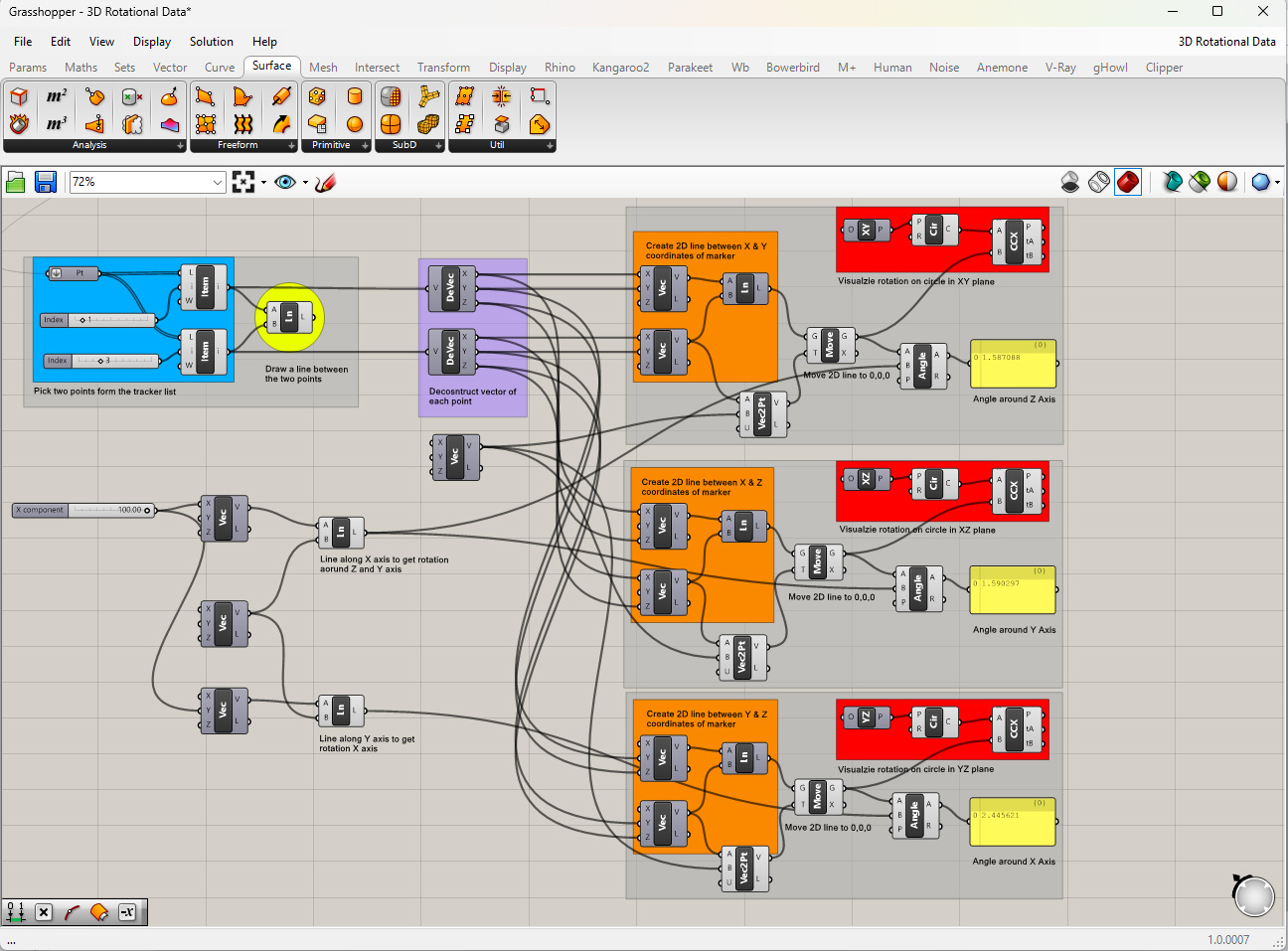Click the X component number slider

coord(84,510)
